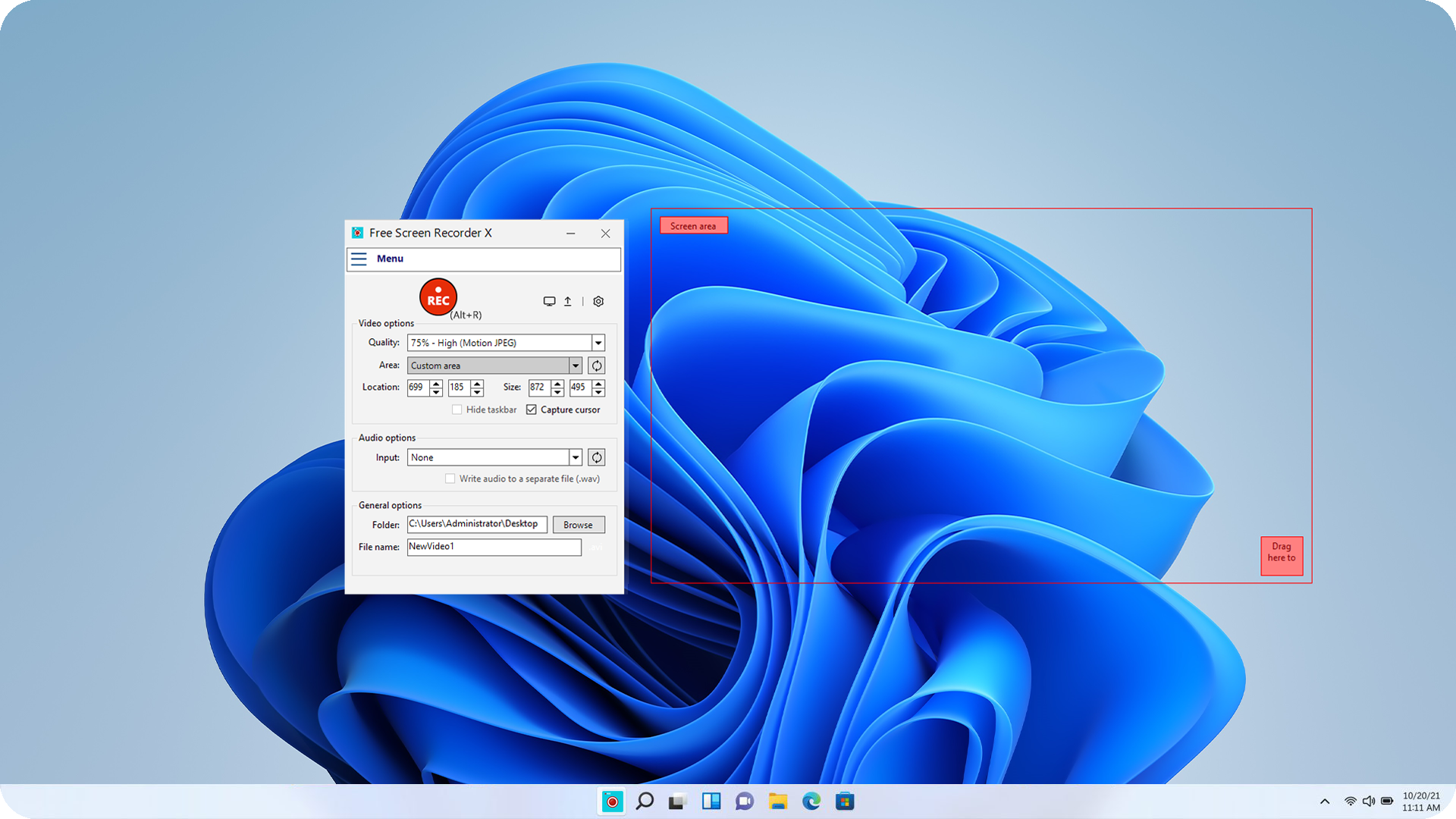Click the big red REC button
1456x819 pixels.
point(438,297)
